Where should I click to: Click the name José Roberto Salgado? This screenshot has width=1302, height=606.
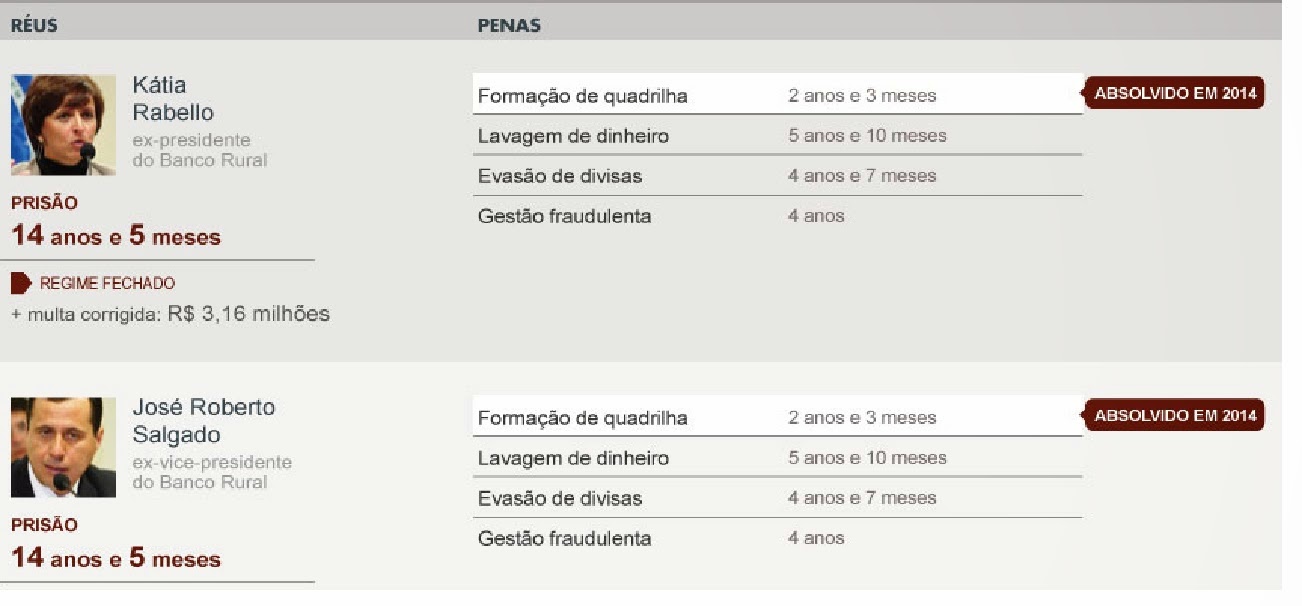click(x=203, y=421)
